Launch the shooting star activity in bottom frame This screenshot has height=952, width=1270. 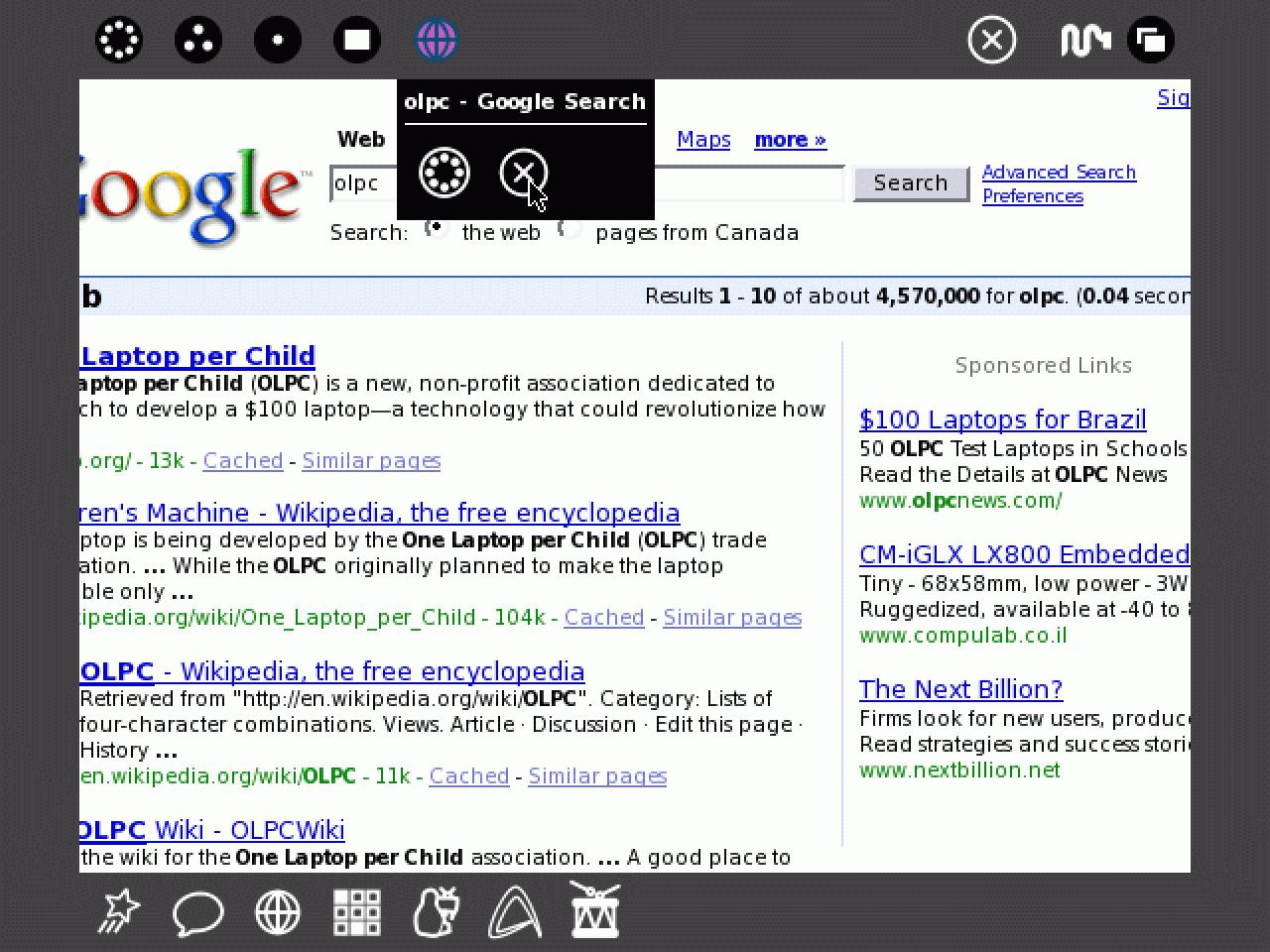119,912
